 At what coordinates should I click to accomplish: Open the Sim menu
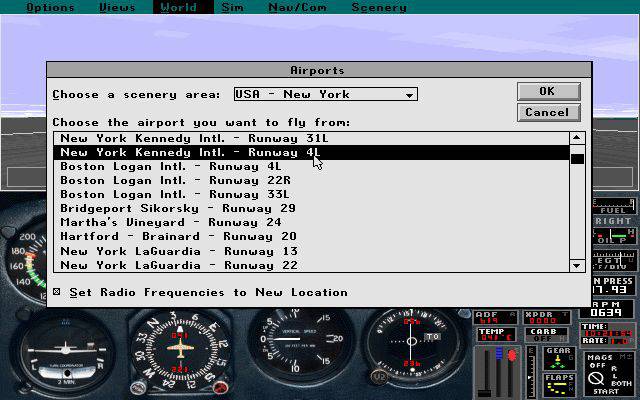click(x=232, y=7)
